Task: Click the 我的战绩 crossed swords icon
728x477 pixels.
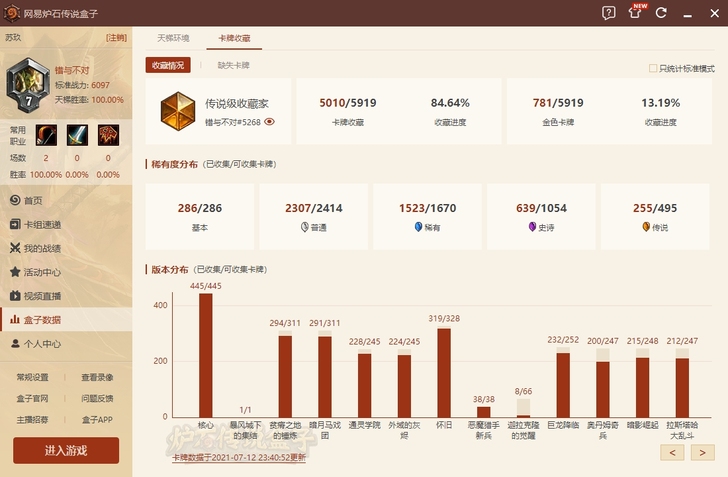Action: tap(15, 248)
